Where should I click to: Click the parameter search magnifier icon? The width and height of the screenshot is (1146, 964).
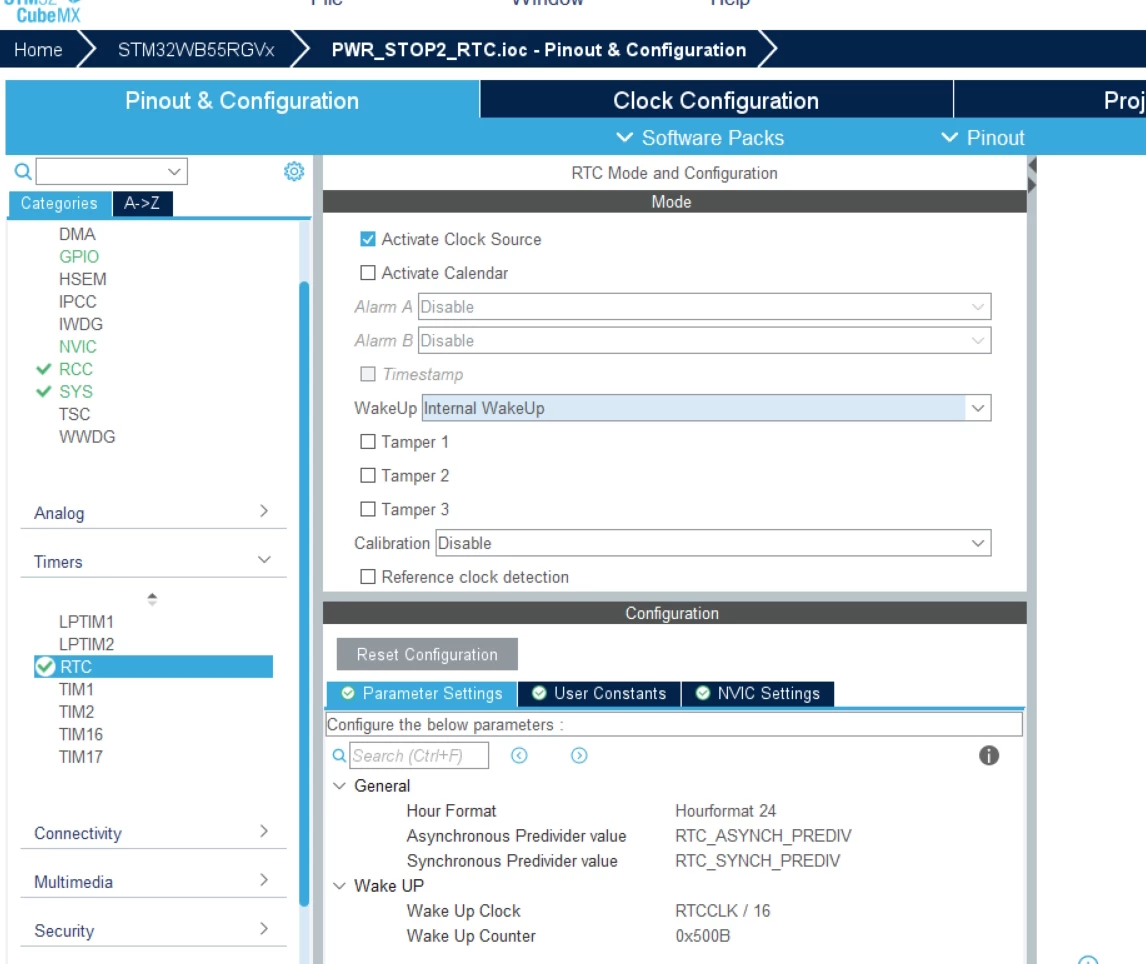(x=339, y=756)
